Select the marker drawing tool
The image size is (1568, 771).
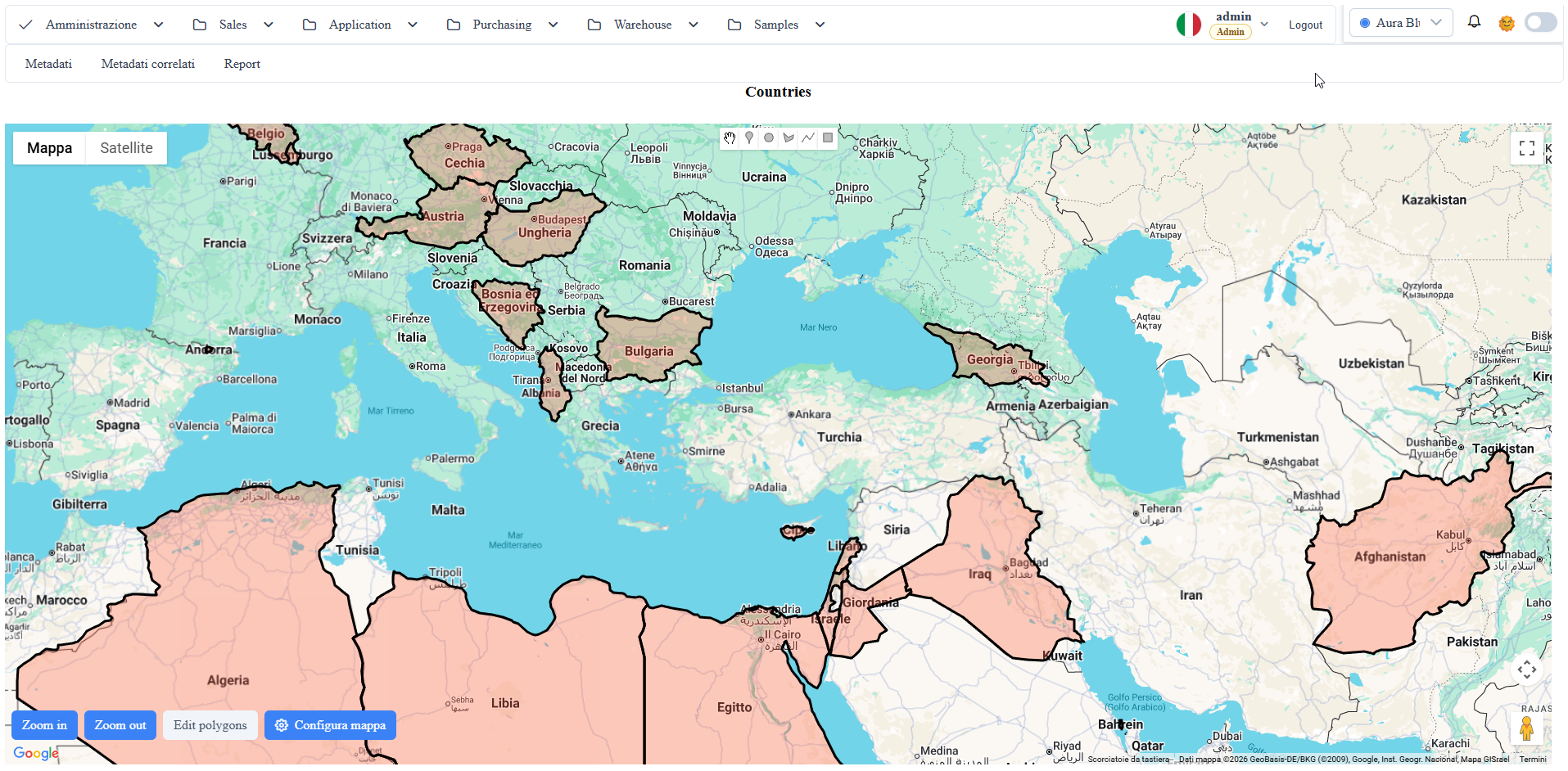tap(749, 138)
